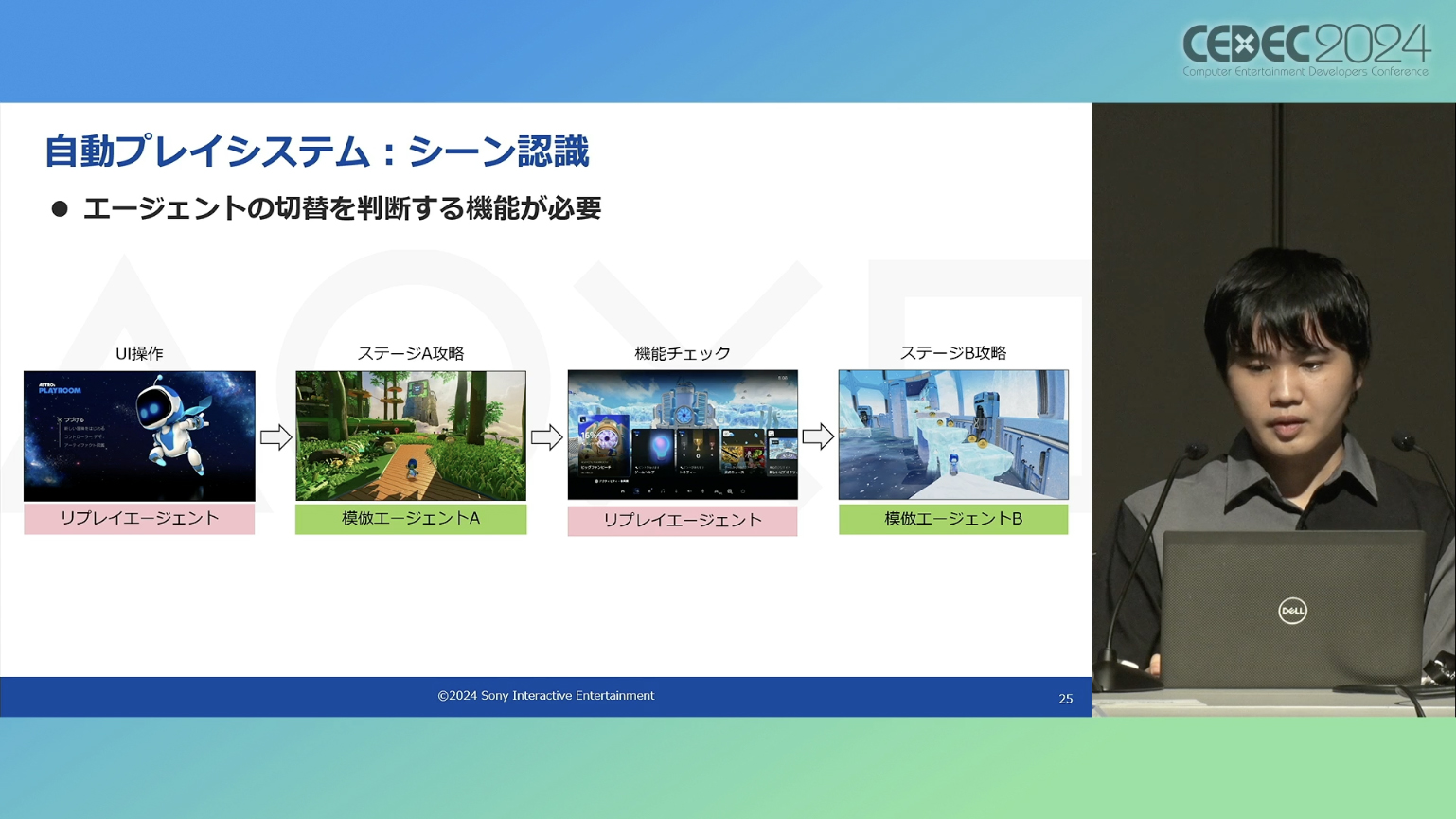Click the Astro's Playroom logo in the first image
Screen dimensions: 1456x819
[60, 388]
